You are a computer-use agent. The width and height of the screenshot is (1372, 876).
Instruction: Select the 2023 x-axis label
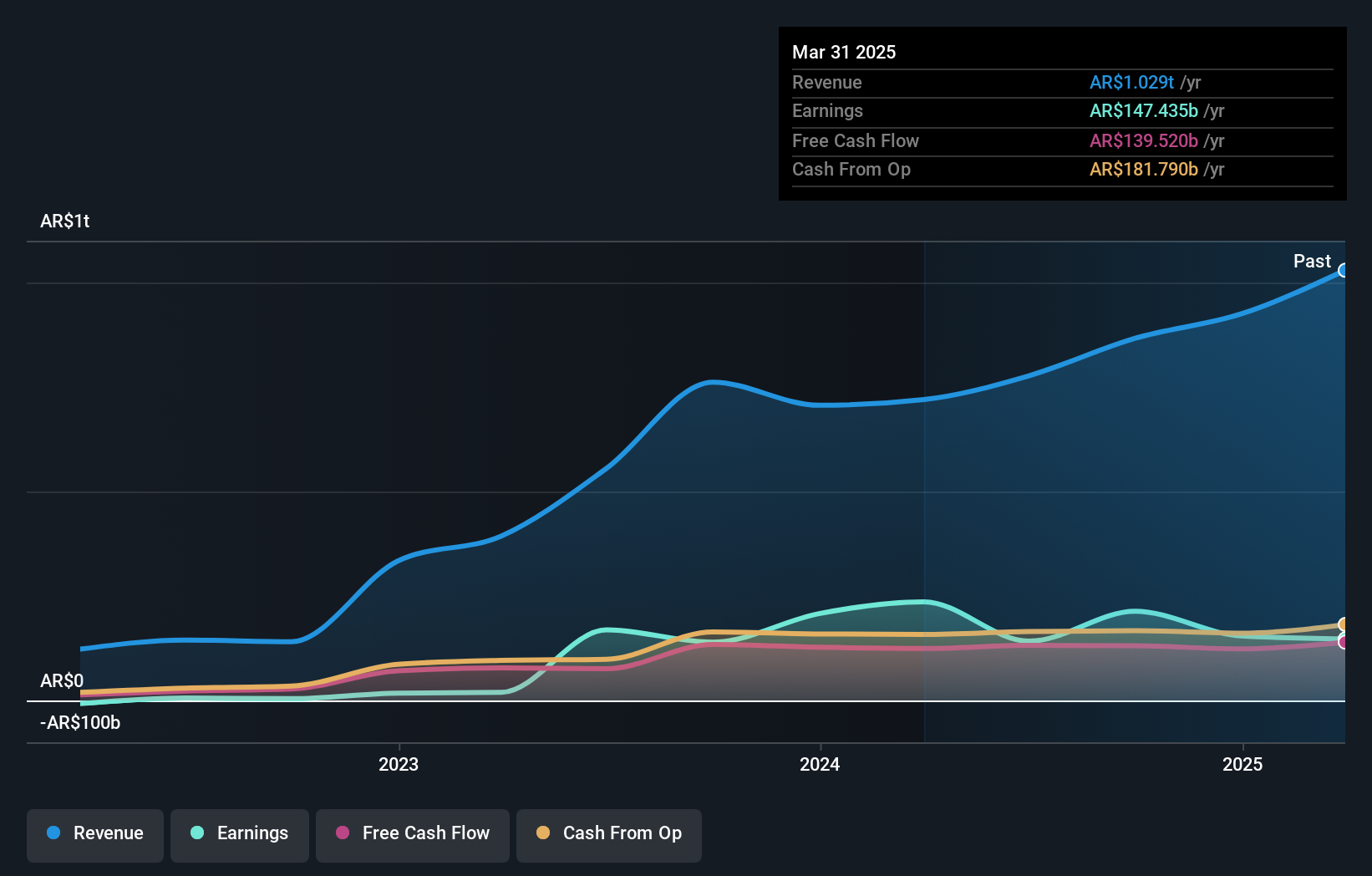[x=399, y=764]
